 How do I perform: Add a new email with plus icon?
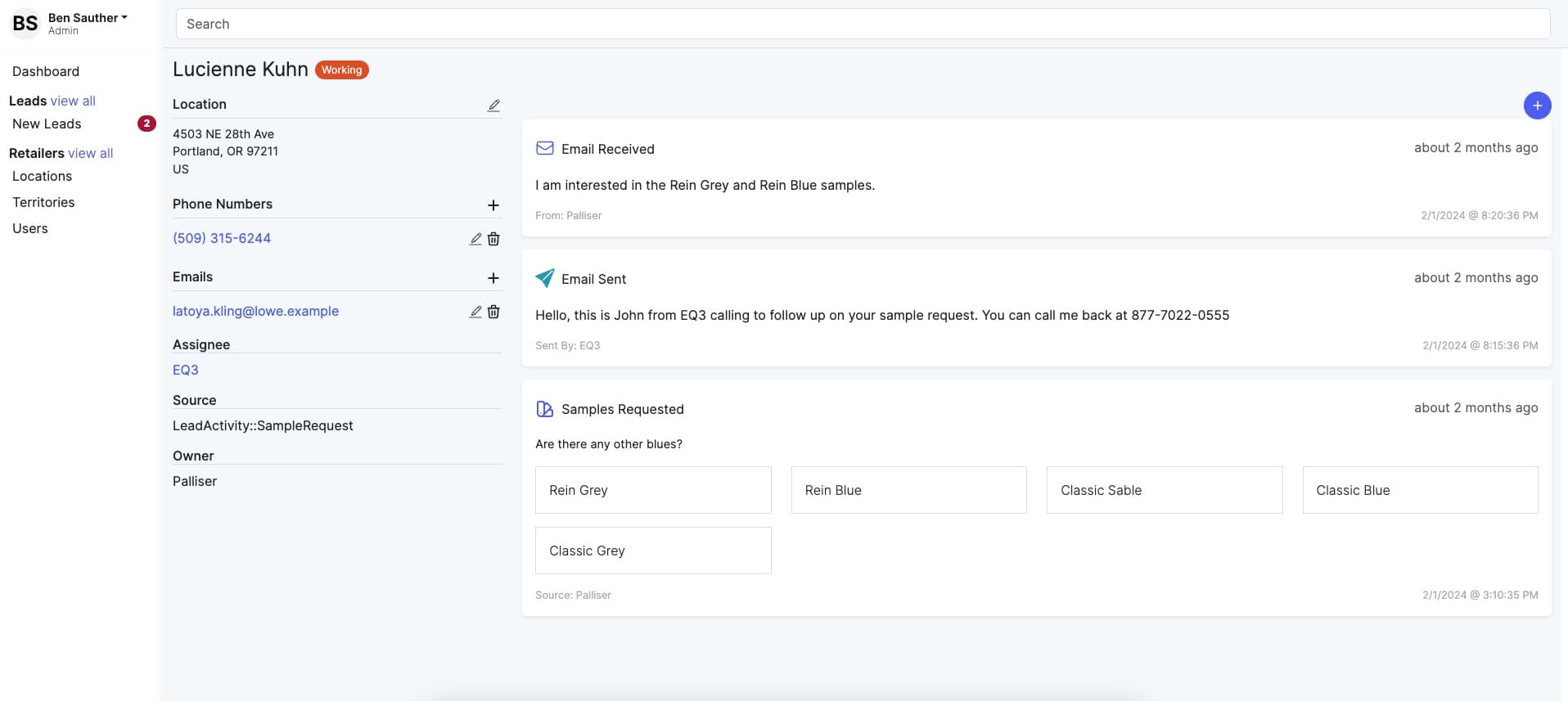493,278
